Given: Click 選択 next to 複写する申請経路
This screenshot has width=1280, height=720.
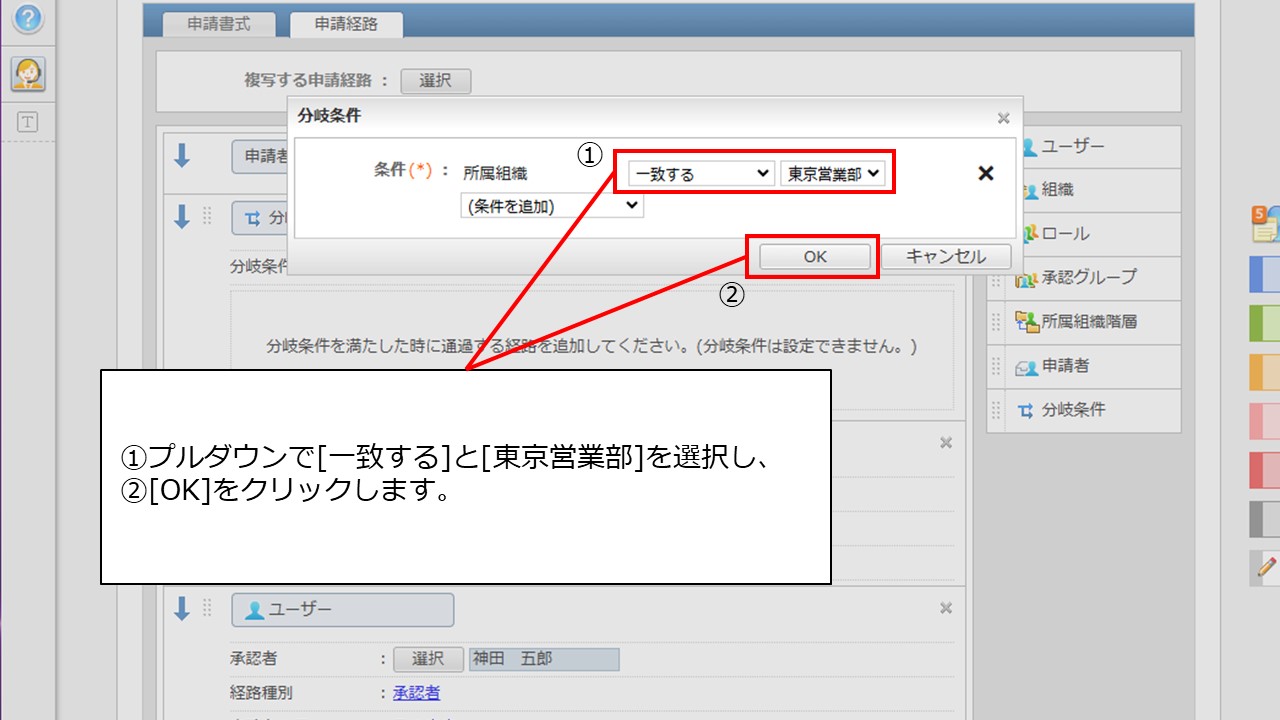Looking at the screenshot, I should point(435,81).
